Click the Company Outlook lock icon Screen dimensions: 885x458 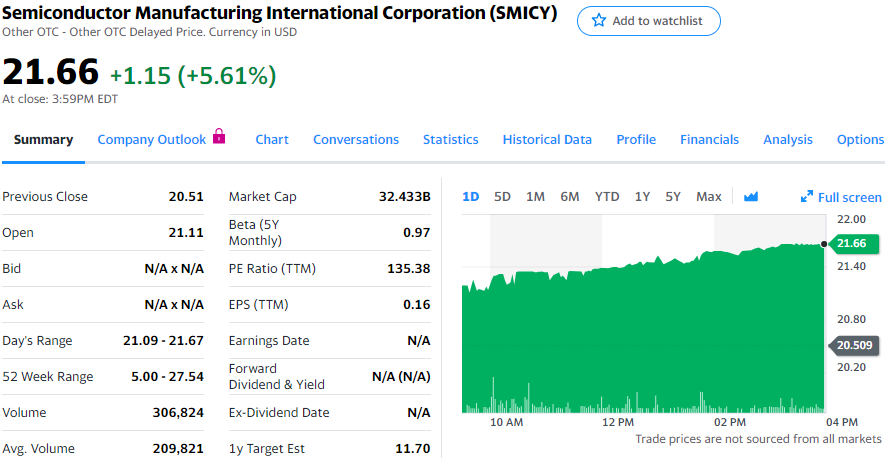coord(219,137)
